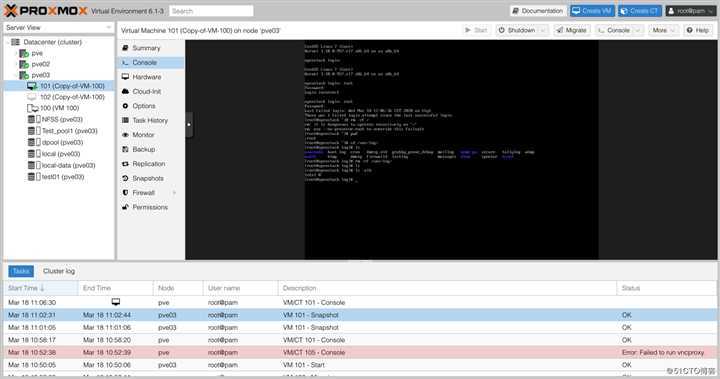This screenshot has height=379, width=720.
Task: Click the Description column header
Action: coord(447,288)
